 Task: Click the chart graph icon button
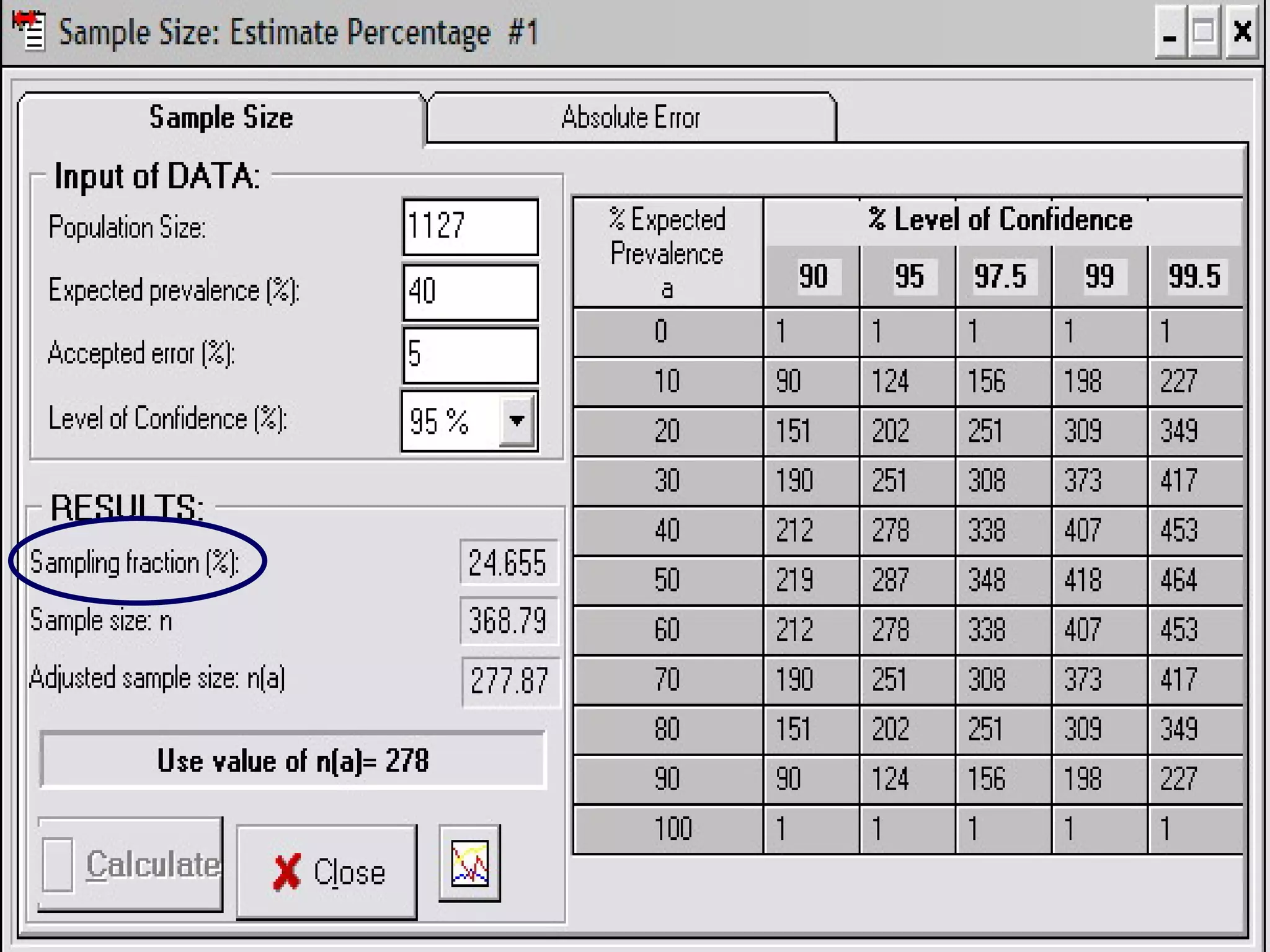point(469,863)
